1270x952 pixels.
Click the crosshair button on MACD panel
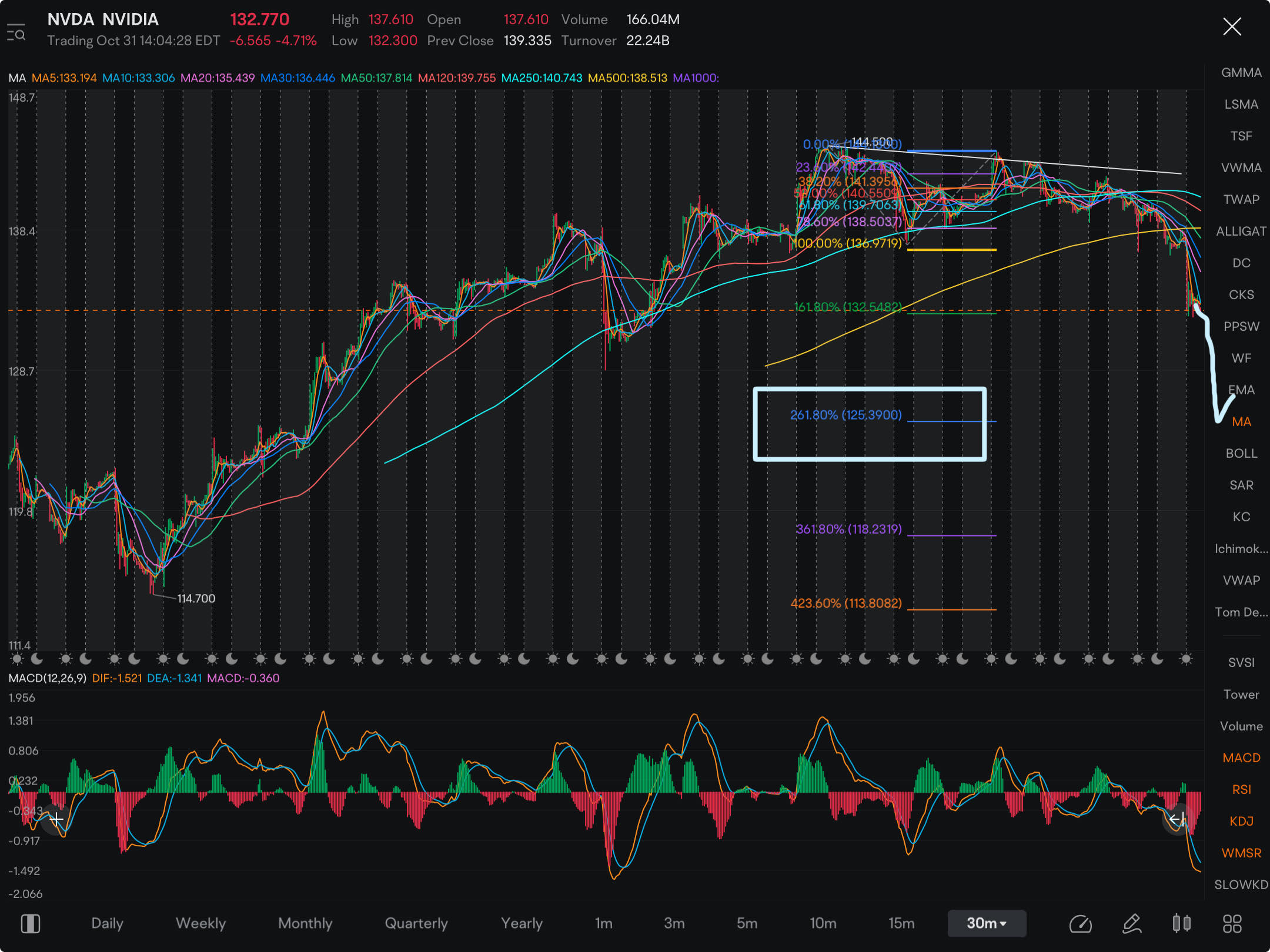click(56, 819)
